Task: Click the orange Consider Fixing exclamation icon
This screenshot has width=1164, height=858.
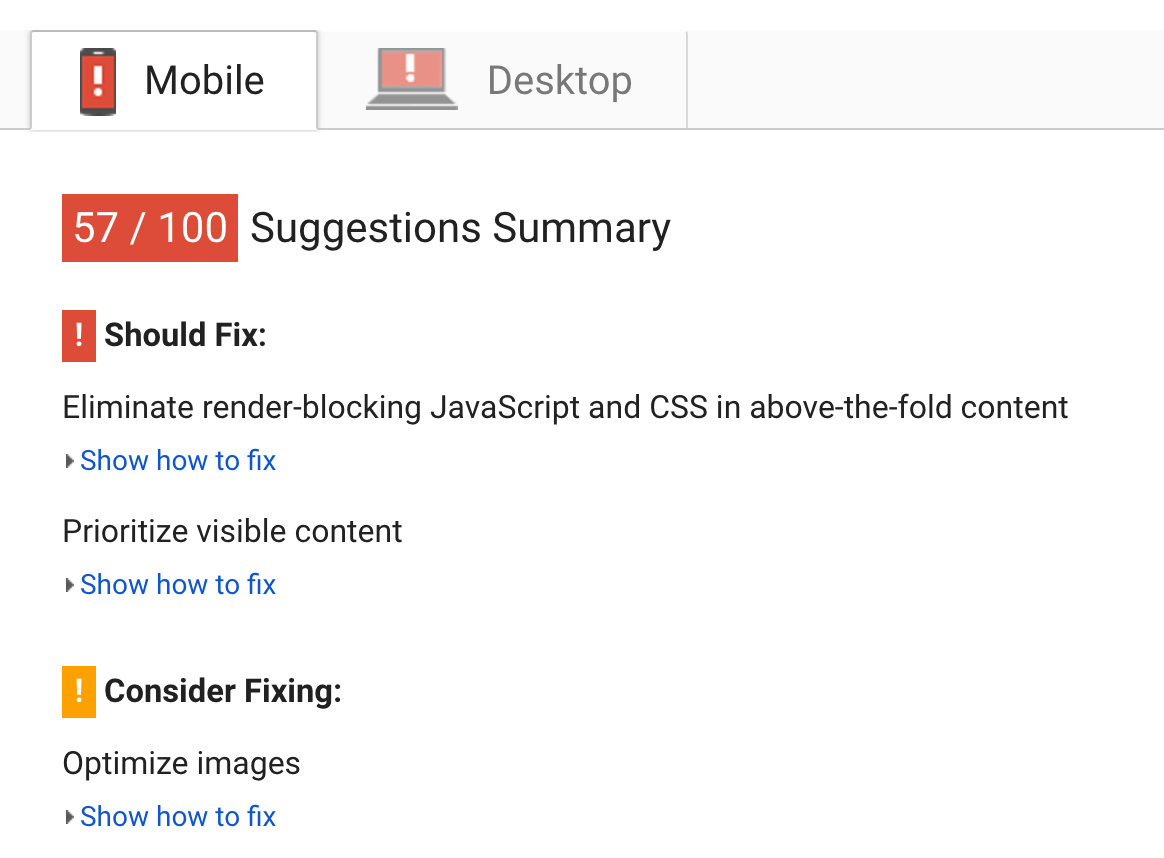Action: tap(79, 692)
